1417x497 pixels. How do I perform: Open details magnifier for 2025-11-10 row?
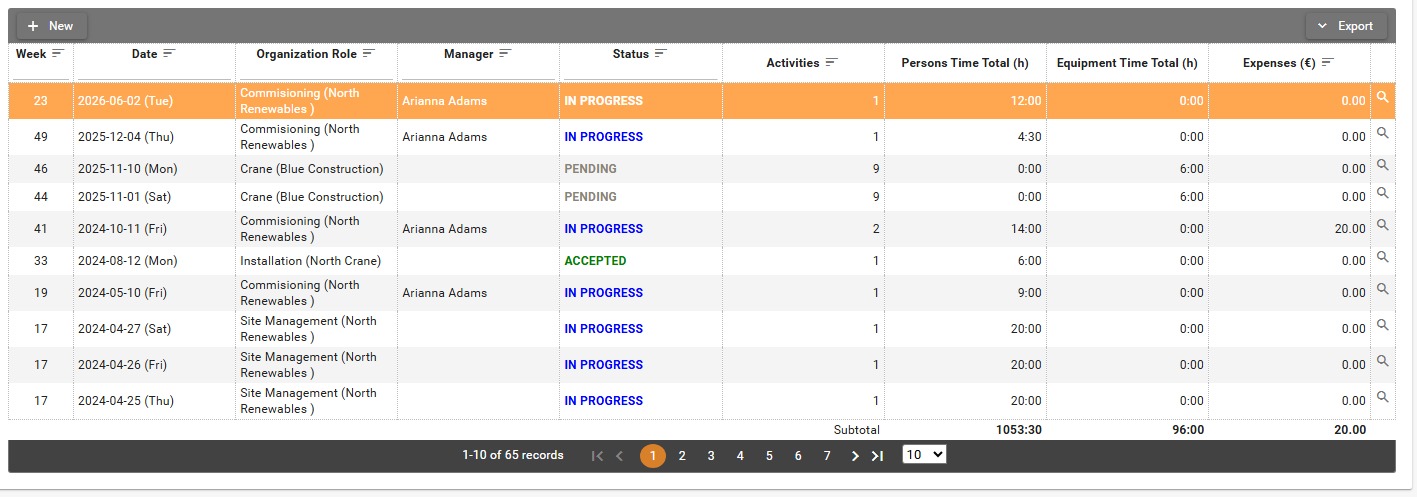[1383, 165]
